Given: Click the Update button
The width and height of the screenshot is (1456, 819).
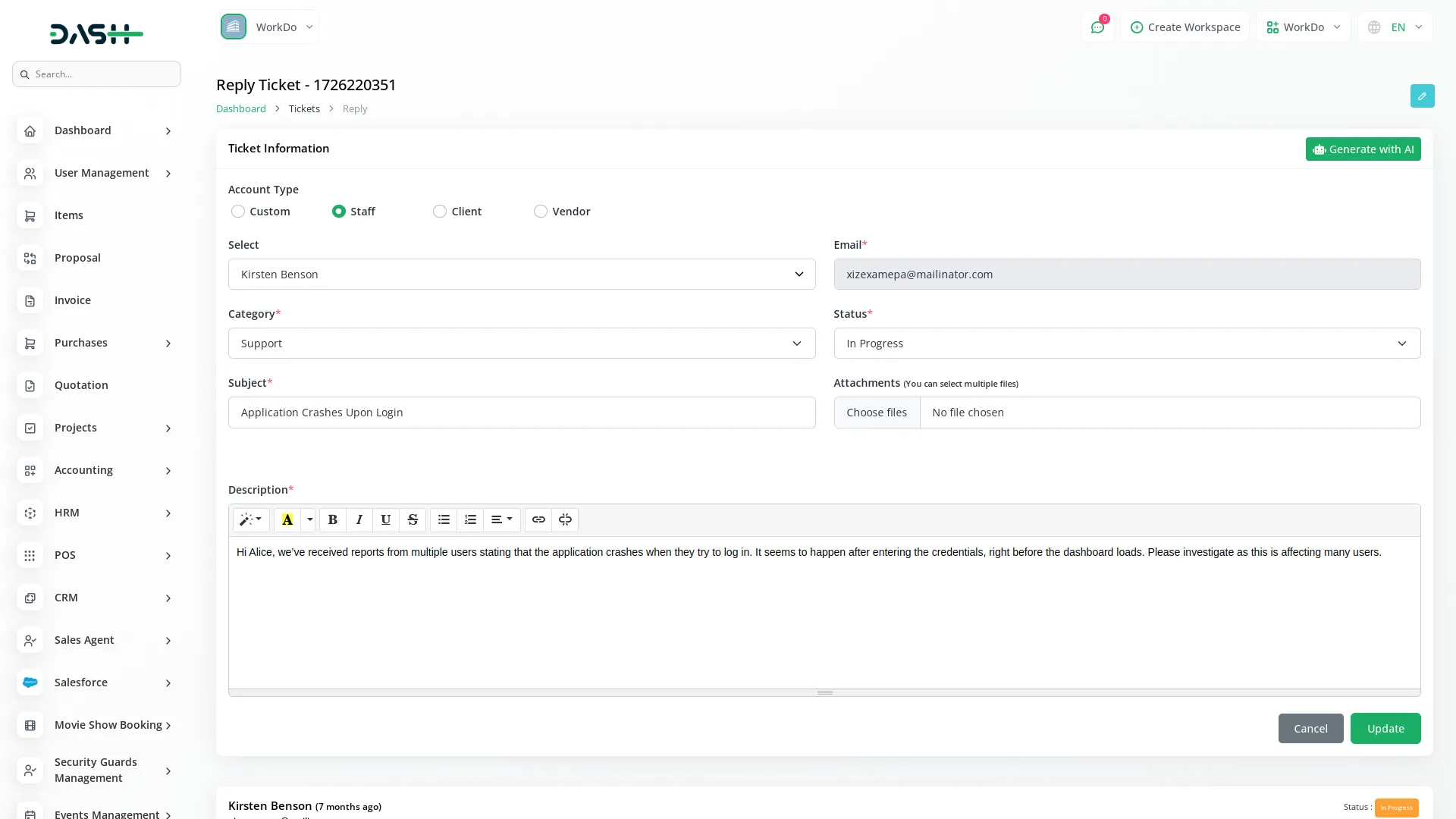Looking at the screenshot, I should point(1385,728).
